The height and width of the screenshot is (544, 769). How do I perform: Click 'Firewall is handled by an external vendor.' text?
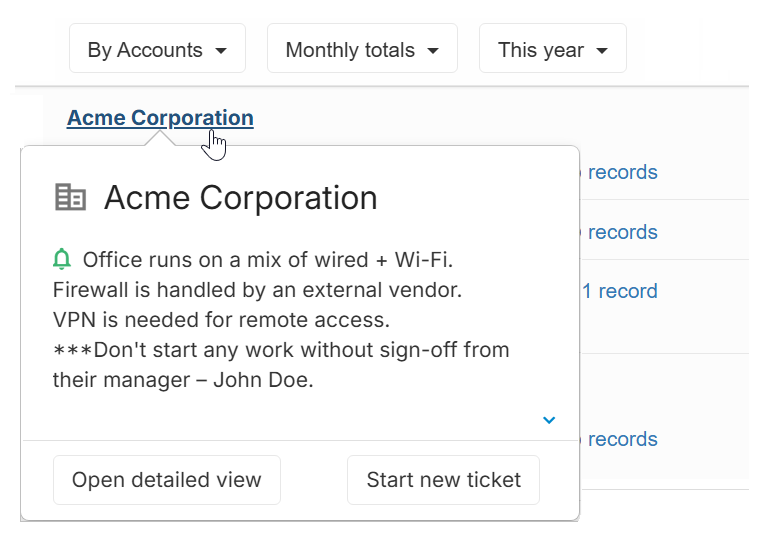click(257, 290)
